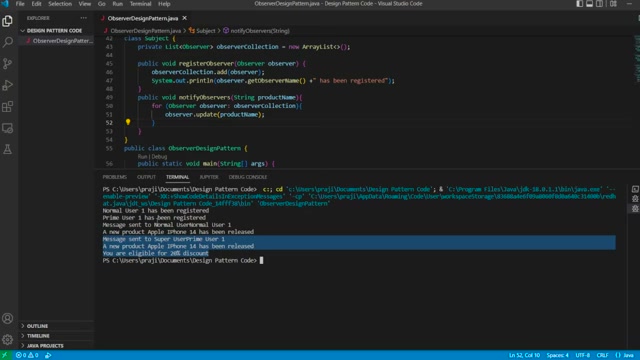Open the Run and Debug view
640x360 pixels.
(7, 85)
